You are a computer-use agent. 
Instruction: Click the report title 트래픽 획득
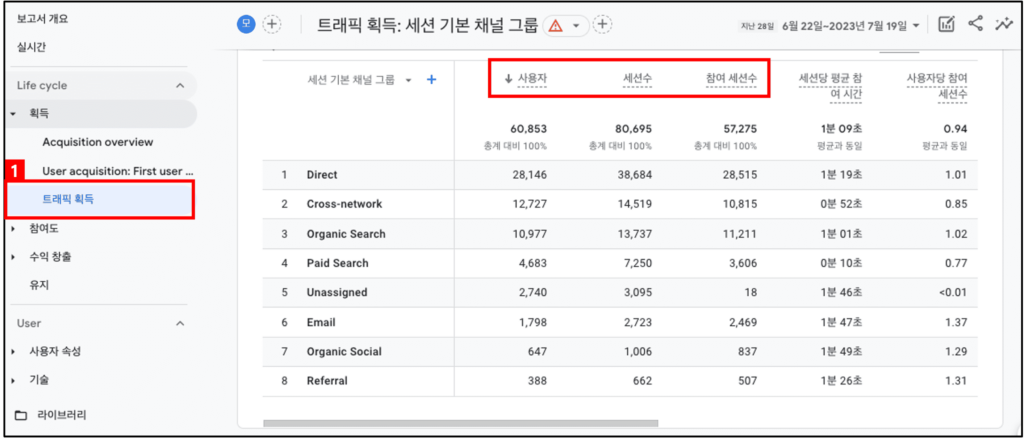coord(428,25)
